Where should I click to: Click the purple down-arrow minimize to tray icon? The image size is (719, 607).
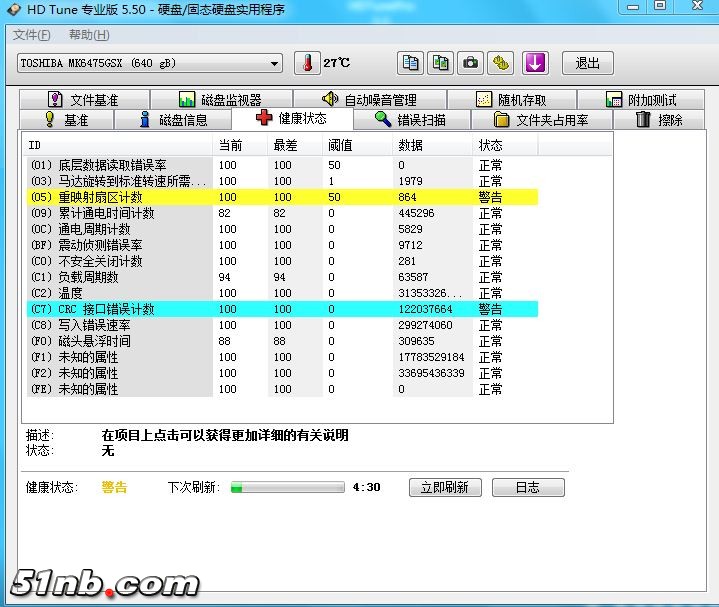[535, 63]
